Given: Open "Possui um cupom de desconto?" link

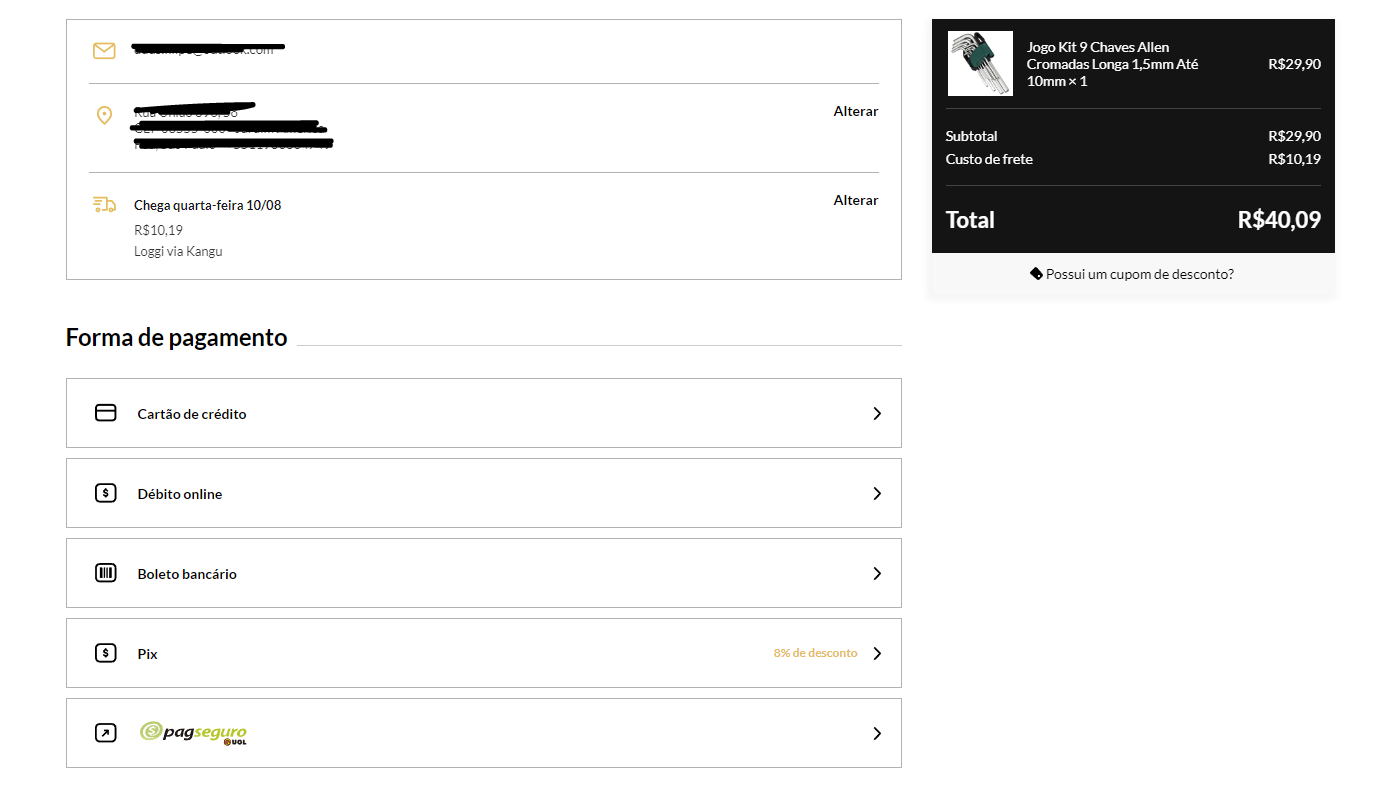Looking at the screenshot, I should tap(1139, 274).
